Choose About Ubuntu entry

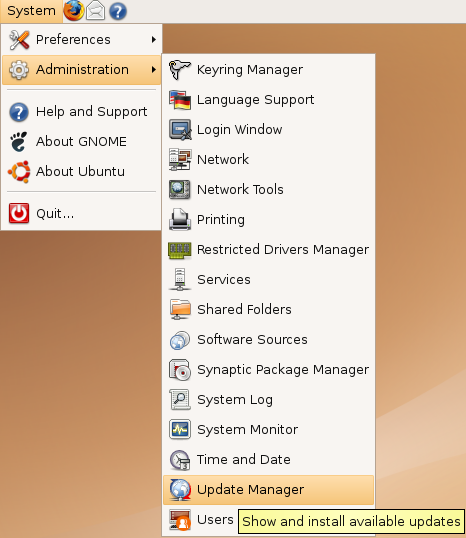tap(81, 172)
